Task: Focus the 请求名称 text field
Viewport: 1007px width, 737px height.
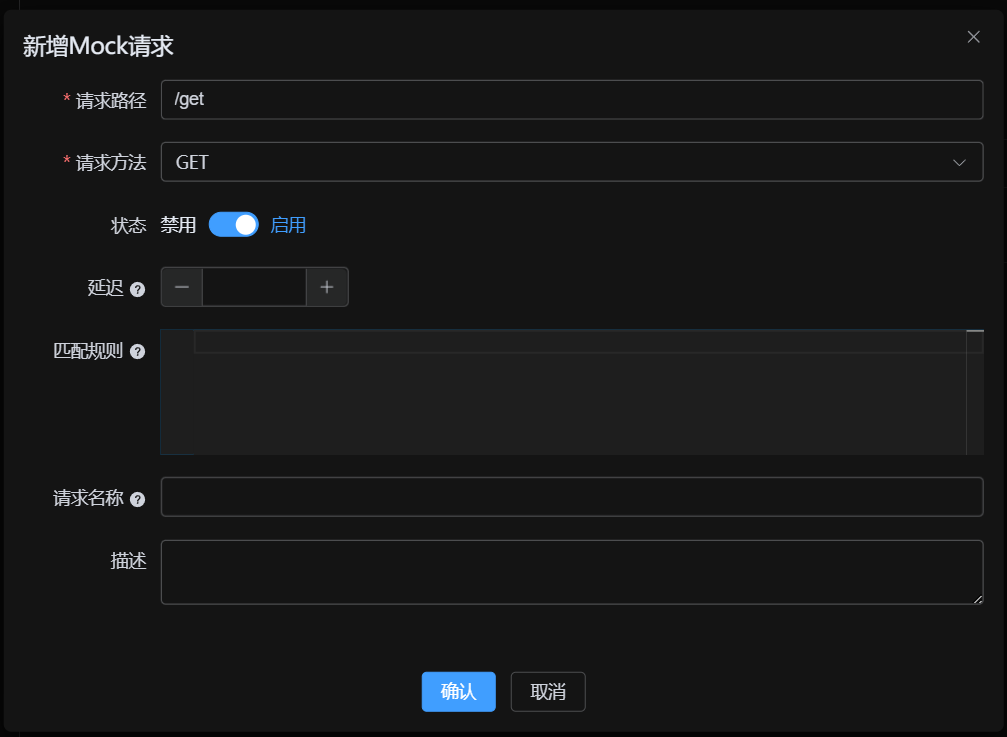Action: pos(571,497)
